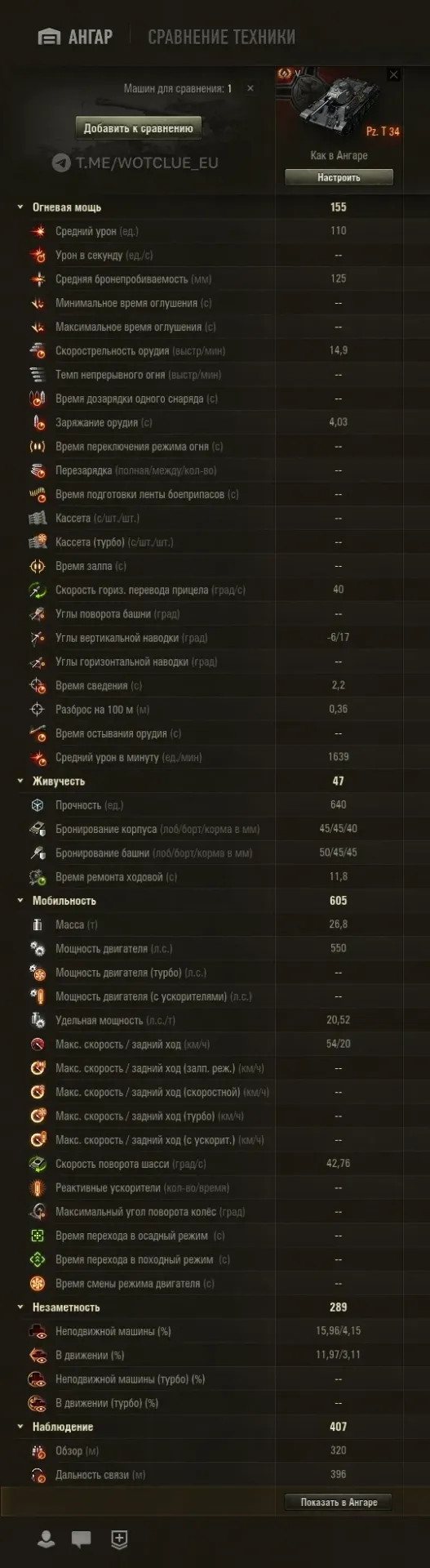Select the Сравнение техники header
The image size is (430, 1568).
(x=222, y=37)
